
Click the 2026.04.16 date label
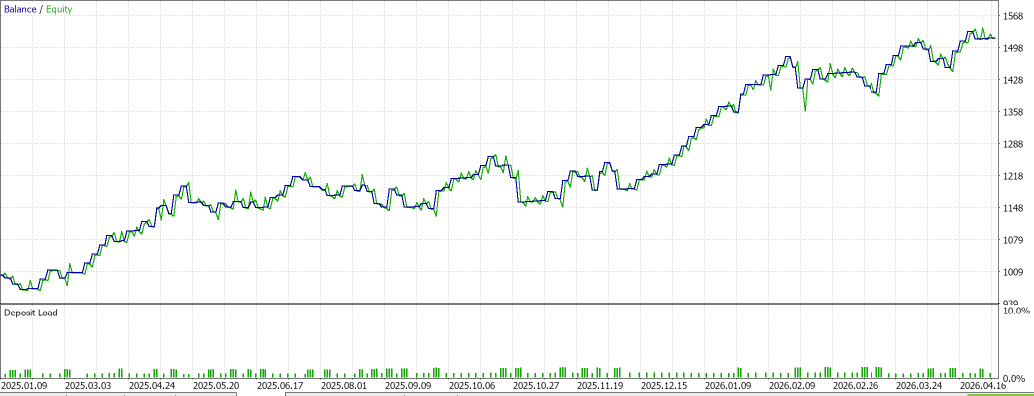[x=983, y=385]
